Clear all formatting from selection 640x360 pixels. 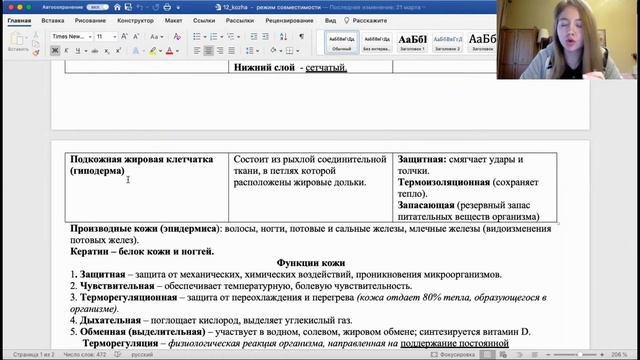coord(177,37)
